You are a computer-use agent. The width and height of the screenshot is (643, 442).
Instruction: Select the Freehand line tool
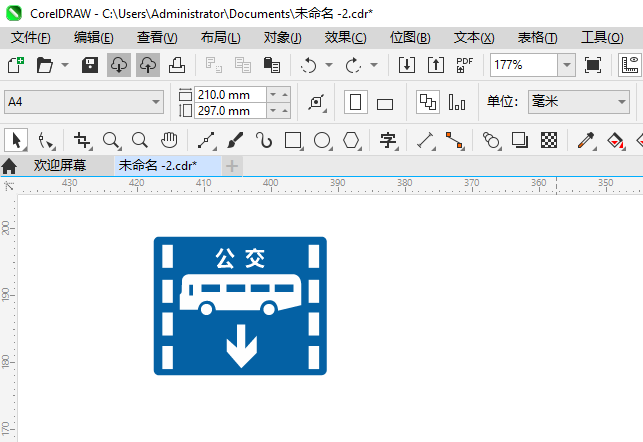(207, 140)
